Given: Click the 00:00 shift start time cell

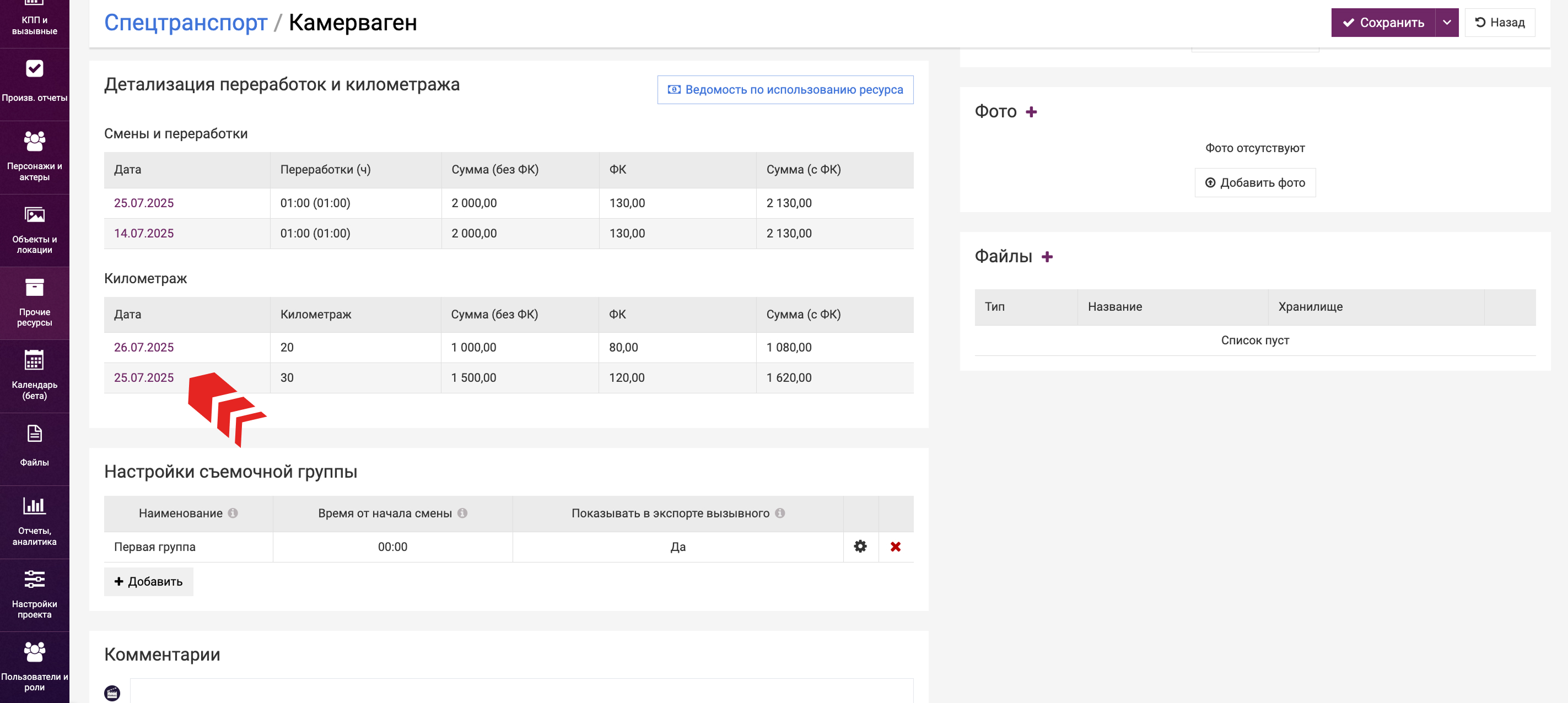Looking at the screenshot, I should pyautogui.click(x=392, y=547).
